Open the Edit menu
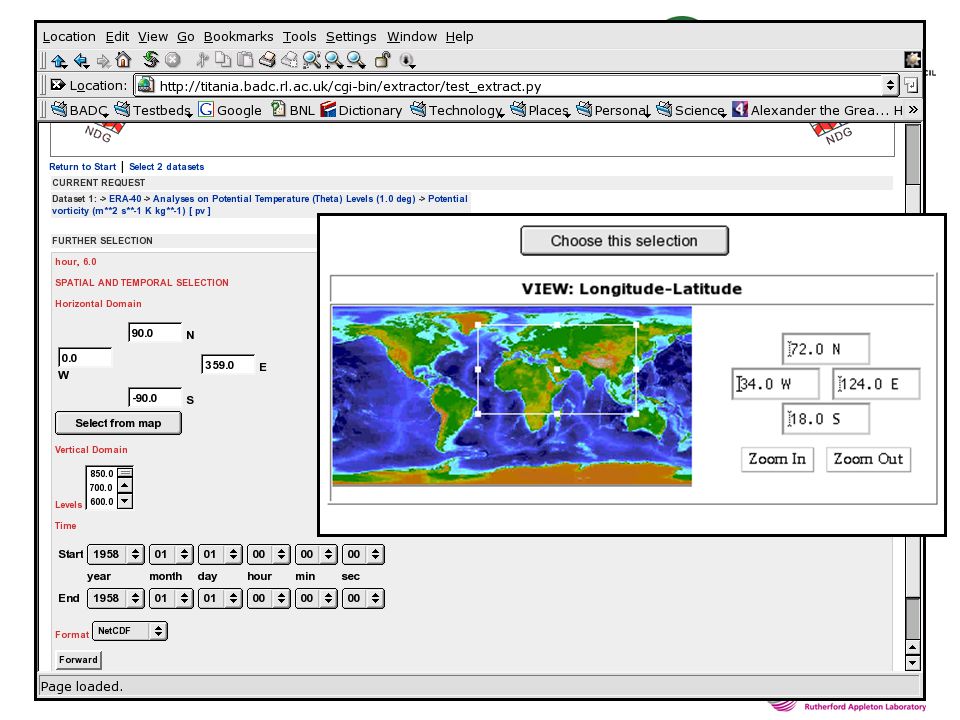Screen dimensions: 960x720 (x=117, y=37)
